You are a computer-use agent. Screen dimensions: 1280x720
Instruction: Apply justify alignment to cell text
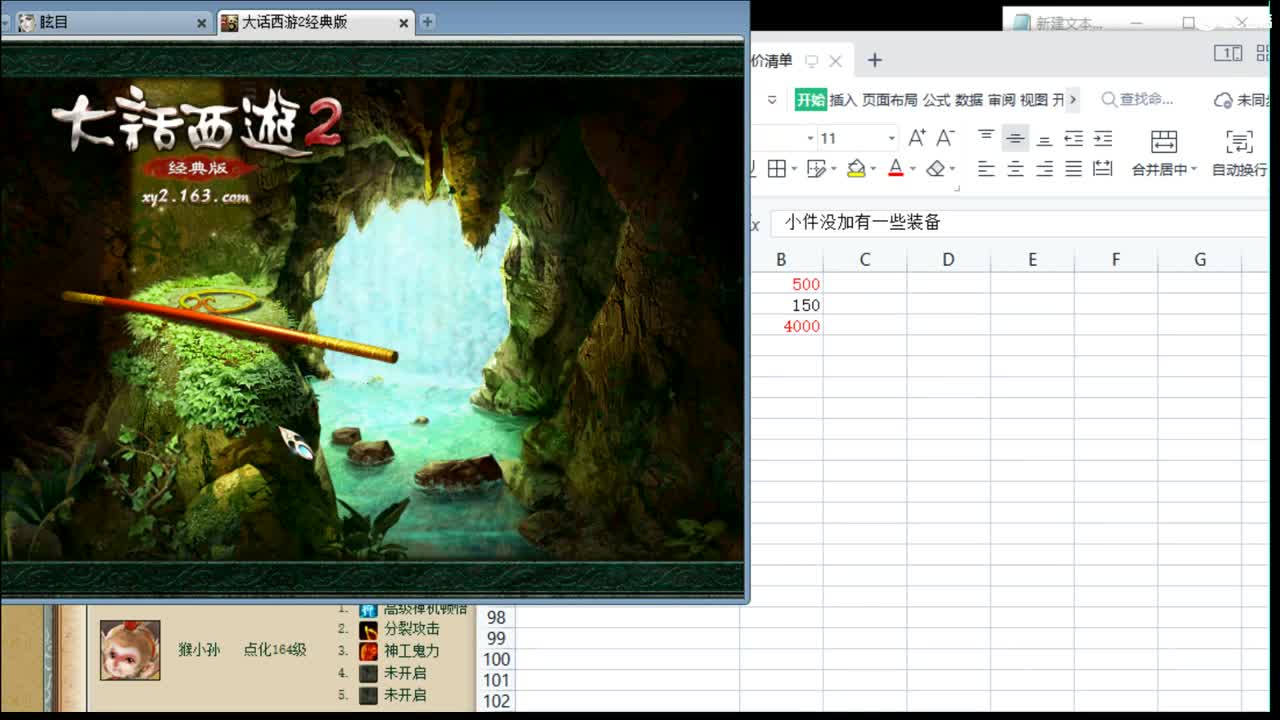point(1073,169)
